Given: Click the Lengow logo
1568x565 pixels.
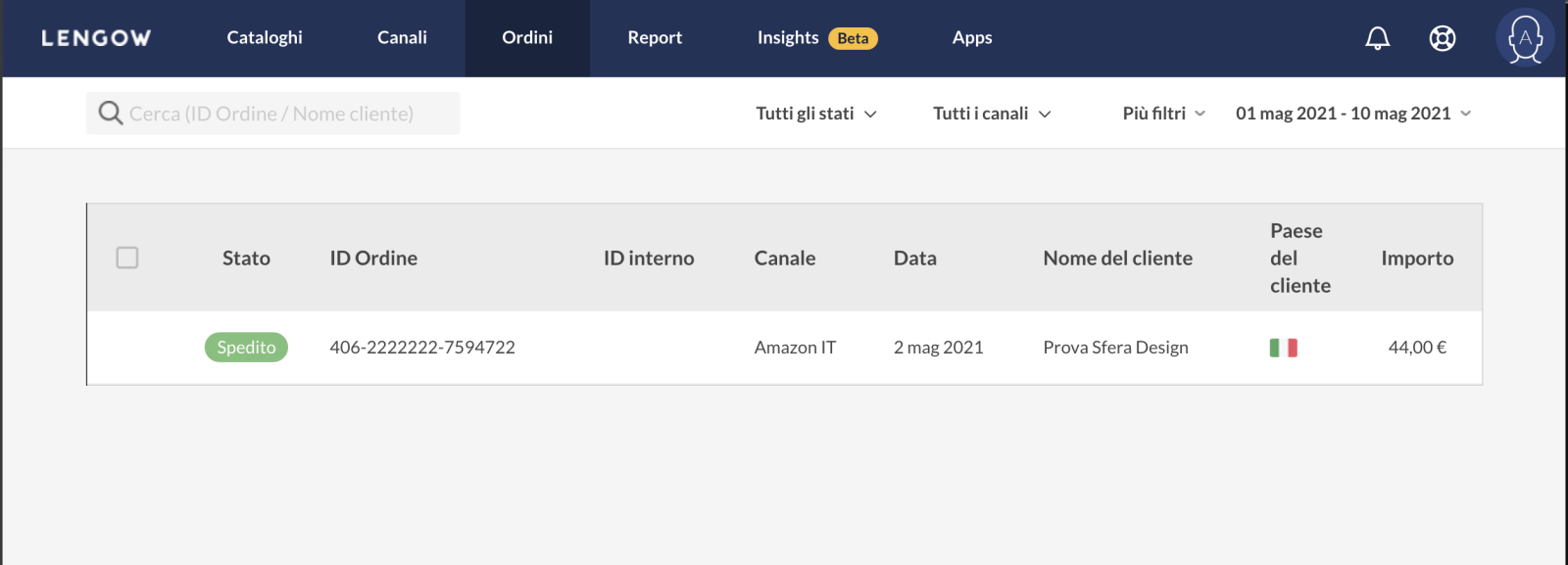Looking at the screenshot, I should (x=96, y=38).
